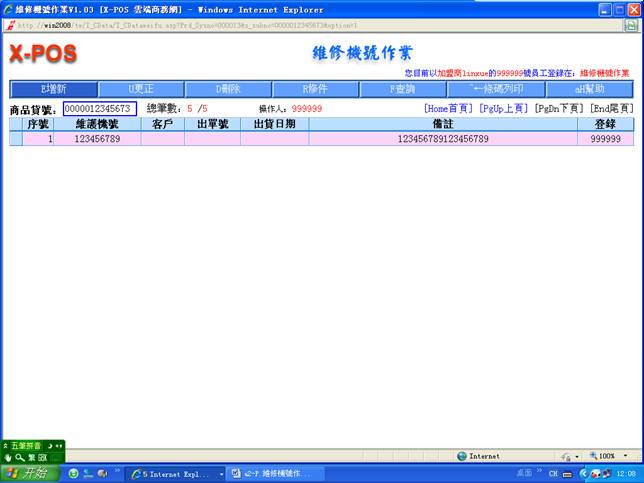The image size is (644, 483).
Task: Jump to End尾頁 link
Action: (x=610, y=108)
